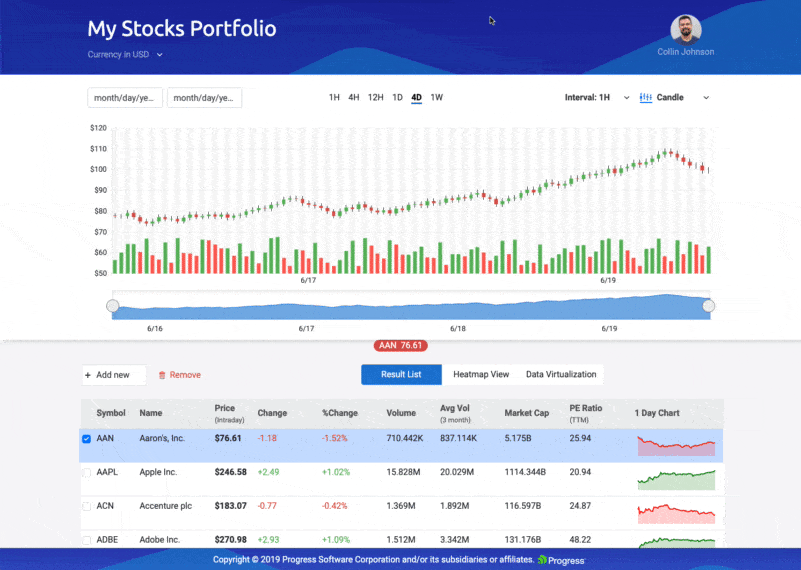Screen dimensions: 801x570
Task: Click the blue navigator area chart
Action: pos(411,308)
